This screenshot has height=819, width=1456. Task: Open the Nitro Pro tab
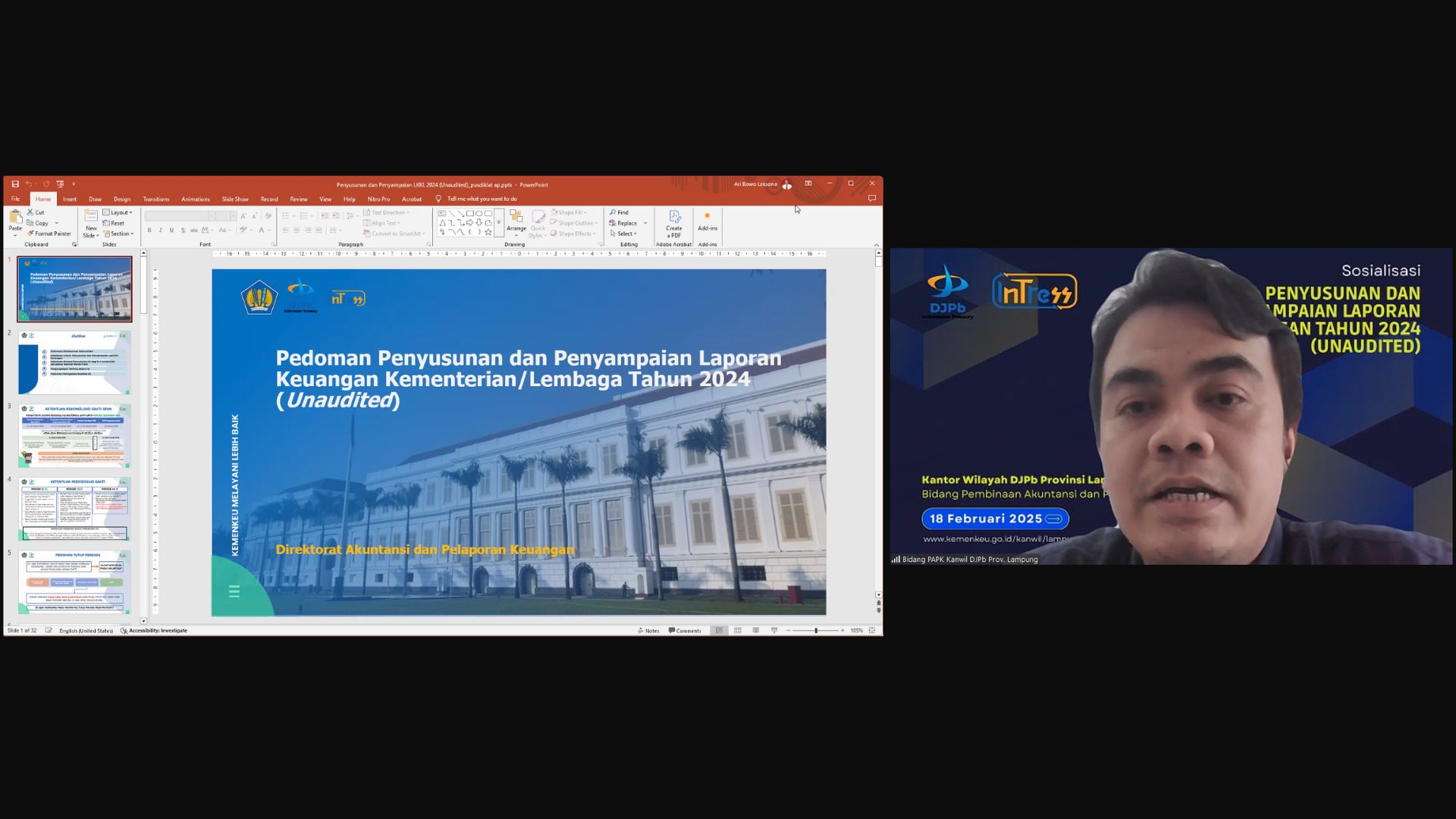click(x=378, y=199)
